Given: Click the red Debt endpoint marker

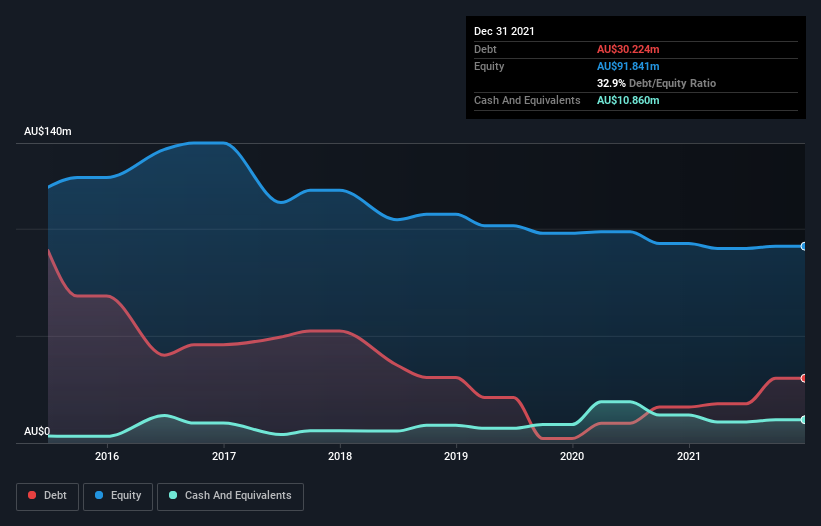Looking at the screenshot, I should [x=804, y=378].
